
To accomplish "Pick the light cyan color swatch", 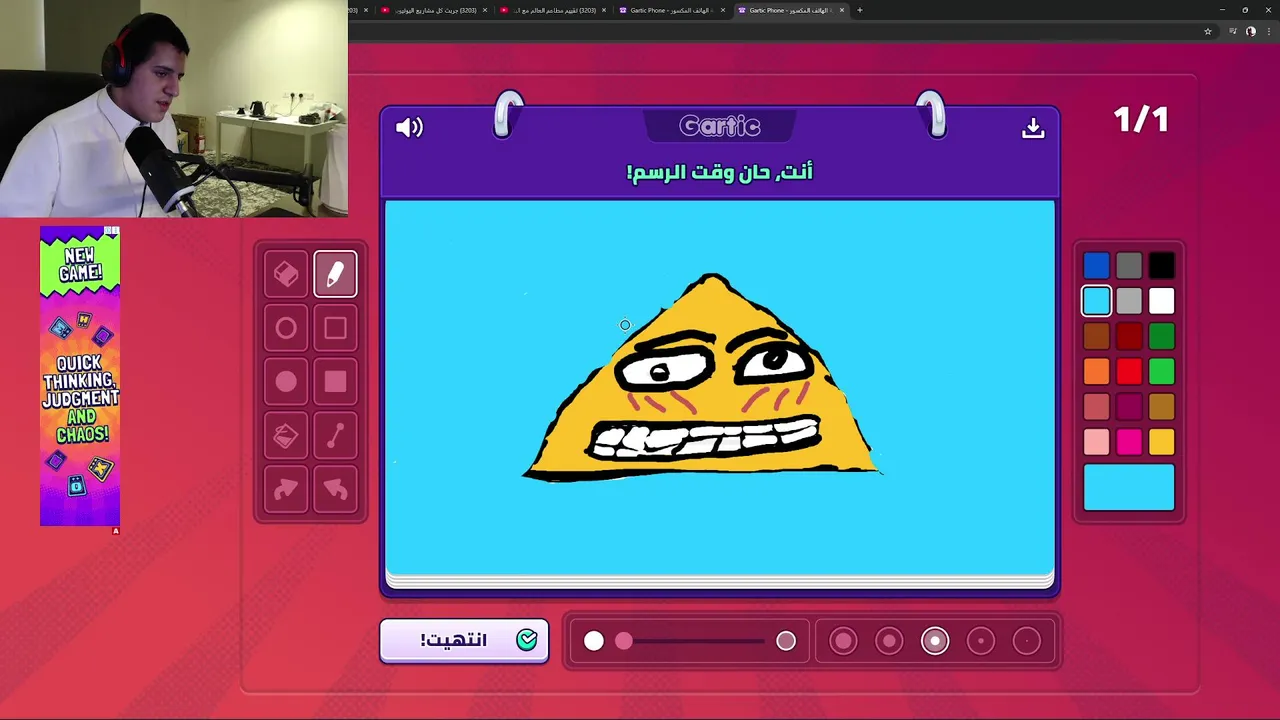I will [1096, 300].
